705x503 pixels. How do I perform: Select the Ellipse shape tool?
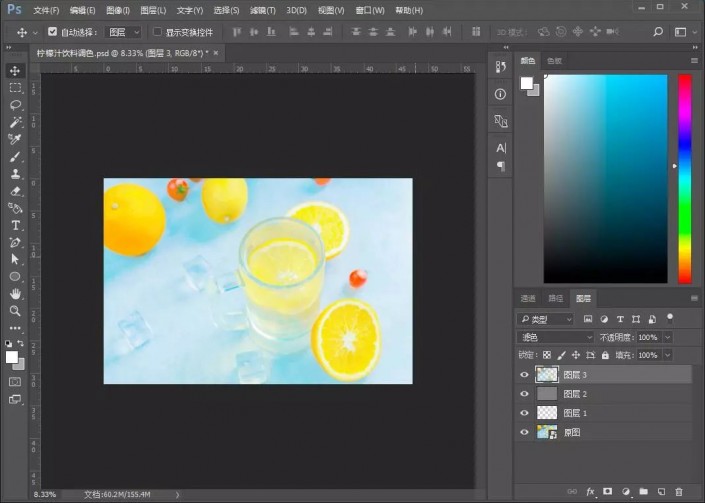15,276
